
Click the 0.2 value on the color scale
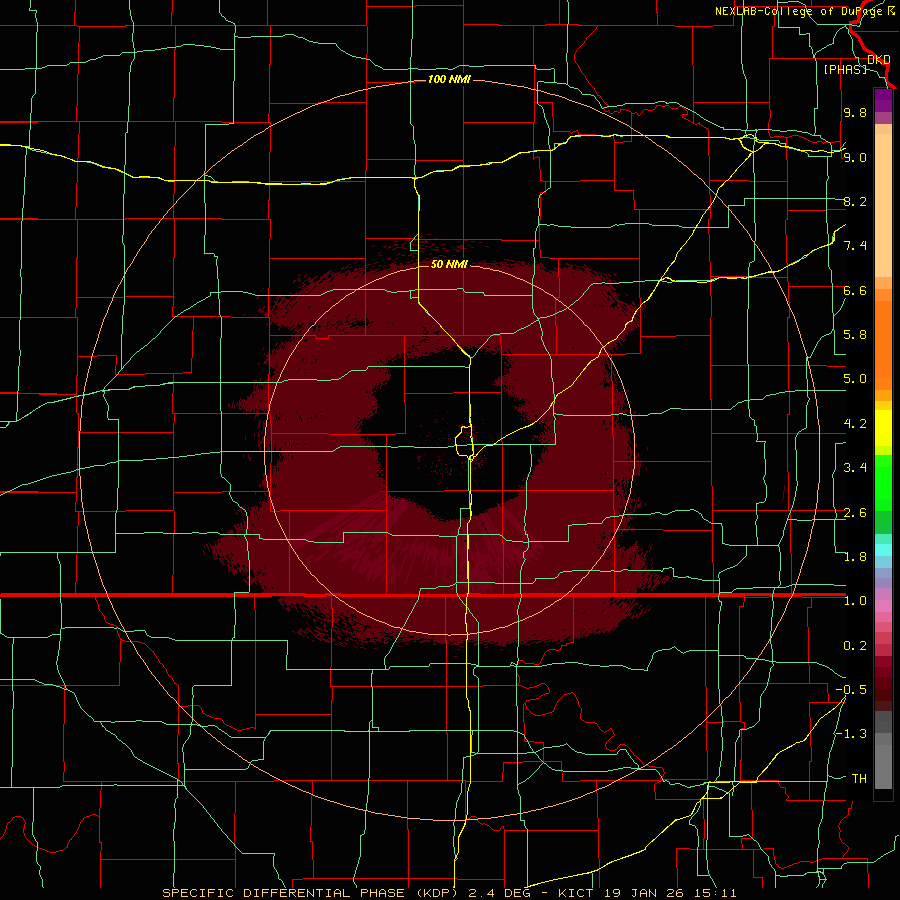(855, 646)
